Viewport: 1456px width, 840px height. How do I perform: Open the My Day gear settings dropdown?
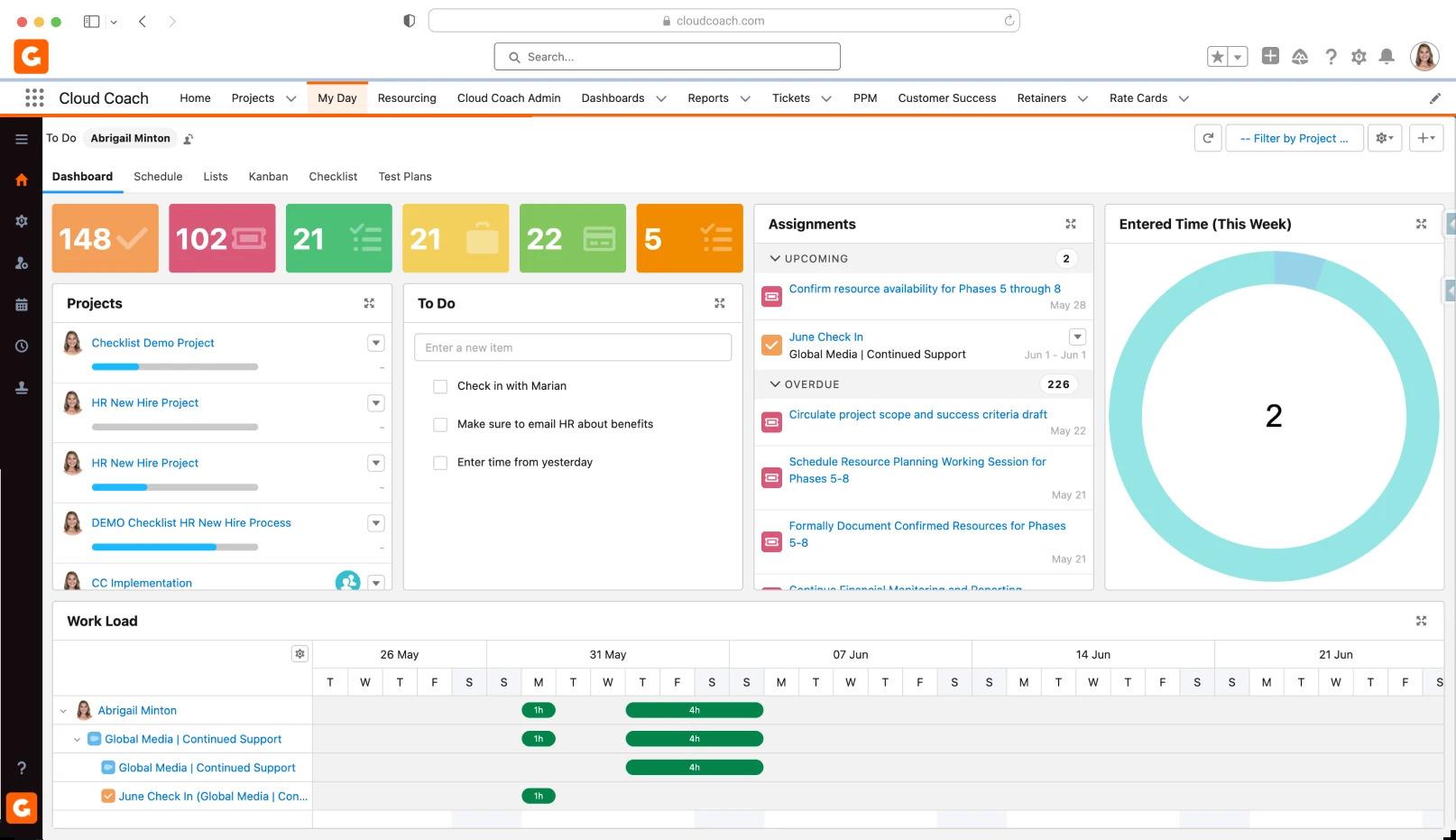(x=1385, y=138)
